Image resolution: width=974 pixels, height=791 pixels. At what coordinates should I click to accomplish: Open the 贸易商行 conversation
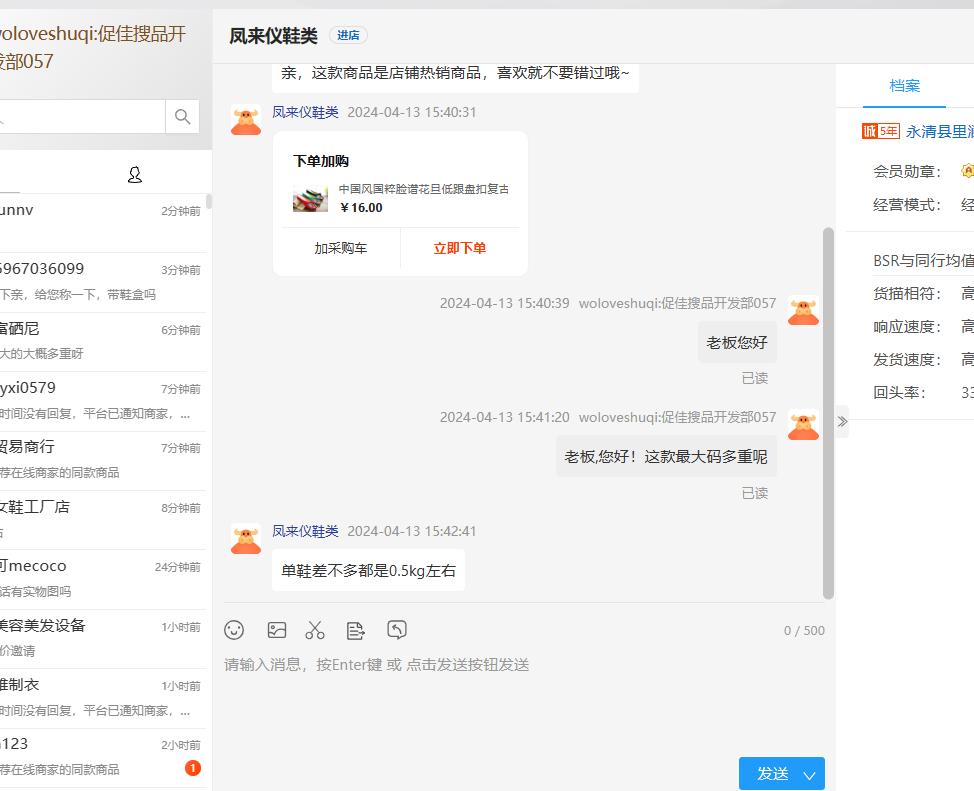tap(102, 460)
